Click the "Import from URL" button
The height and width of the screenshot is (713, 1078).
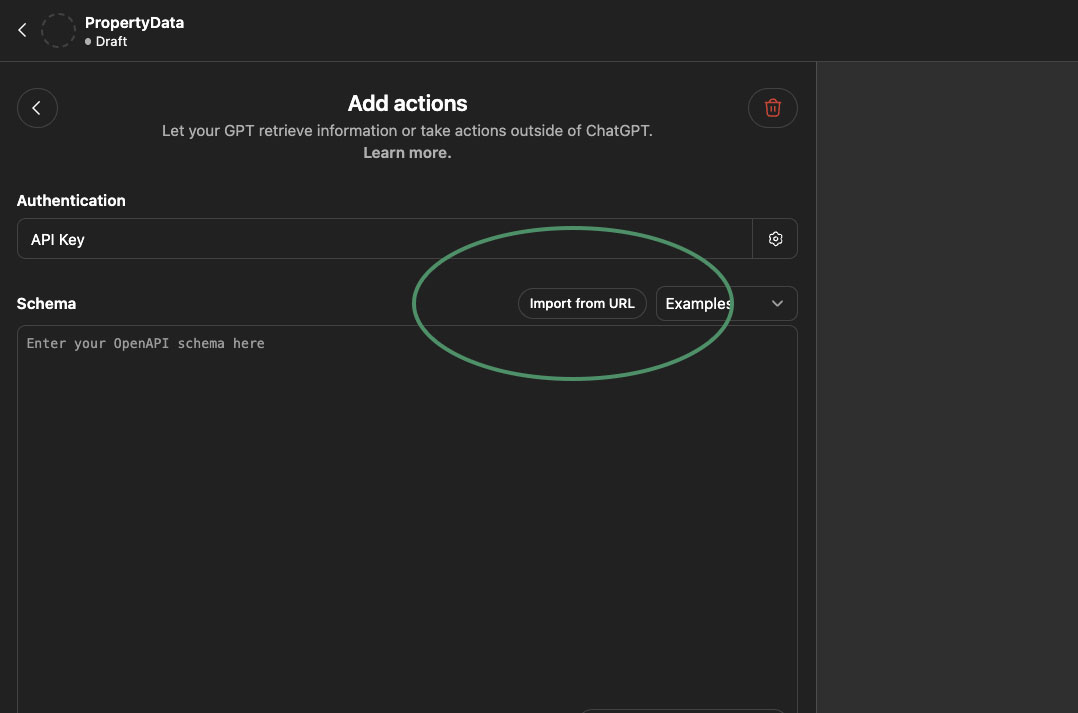pos(582,303)
